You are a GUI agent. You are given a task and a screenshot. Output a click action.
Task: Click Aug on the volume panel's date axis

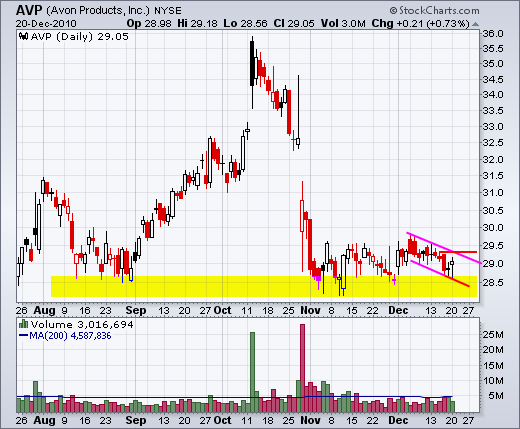[44, 420]
